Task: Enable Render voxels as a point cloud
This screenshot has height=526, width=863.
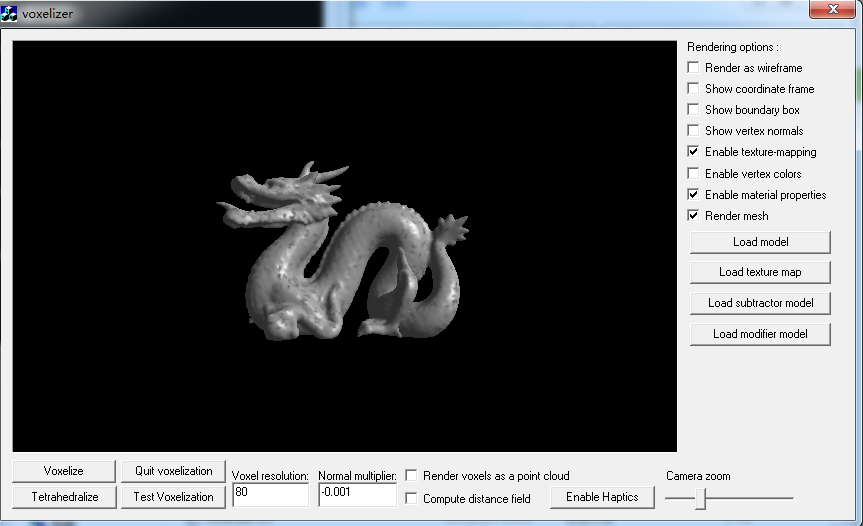Action: click(x=411, y=475)
